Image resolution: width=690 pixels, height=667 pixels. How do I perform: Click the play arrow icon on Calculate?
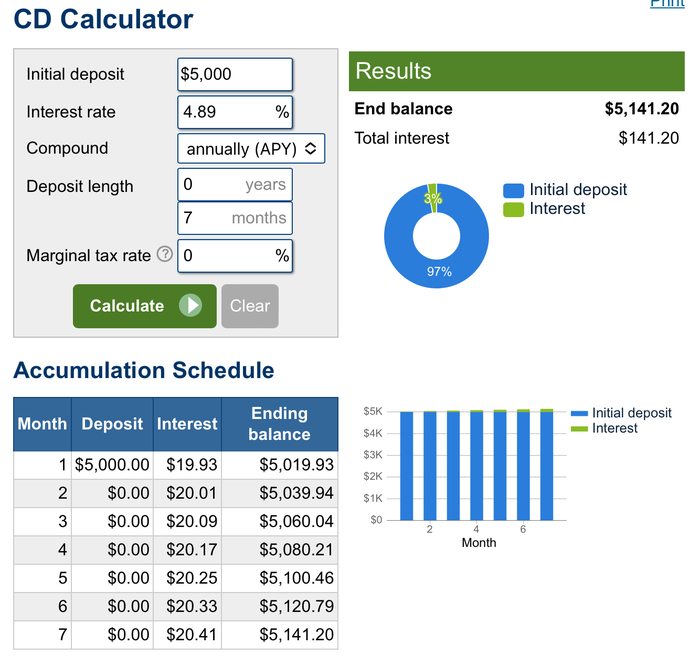tap(191, 305)
